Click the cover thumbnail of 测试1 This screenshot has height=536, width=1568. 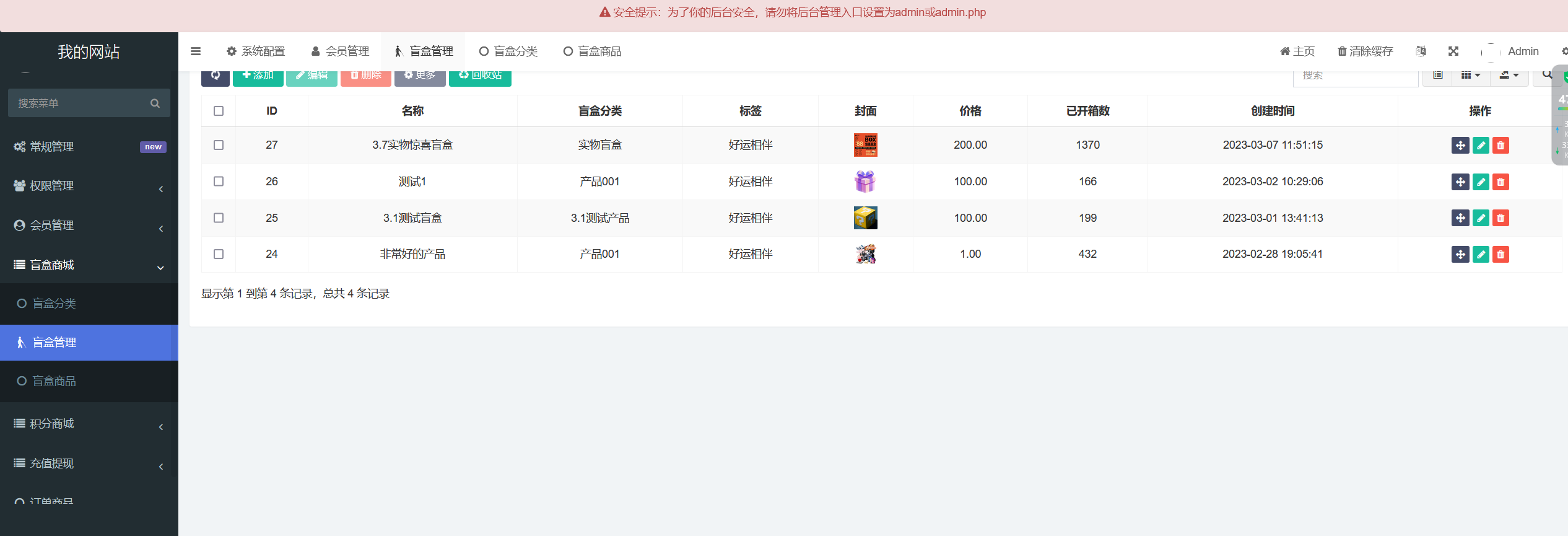[865, 182]
